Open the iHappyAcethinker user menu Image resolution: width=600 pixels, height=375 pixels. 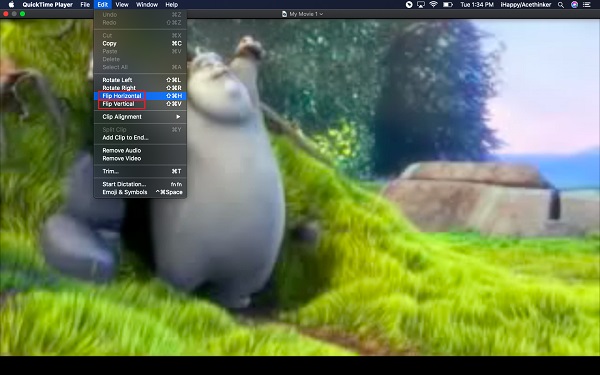[526, 5]
